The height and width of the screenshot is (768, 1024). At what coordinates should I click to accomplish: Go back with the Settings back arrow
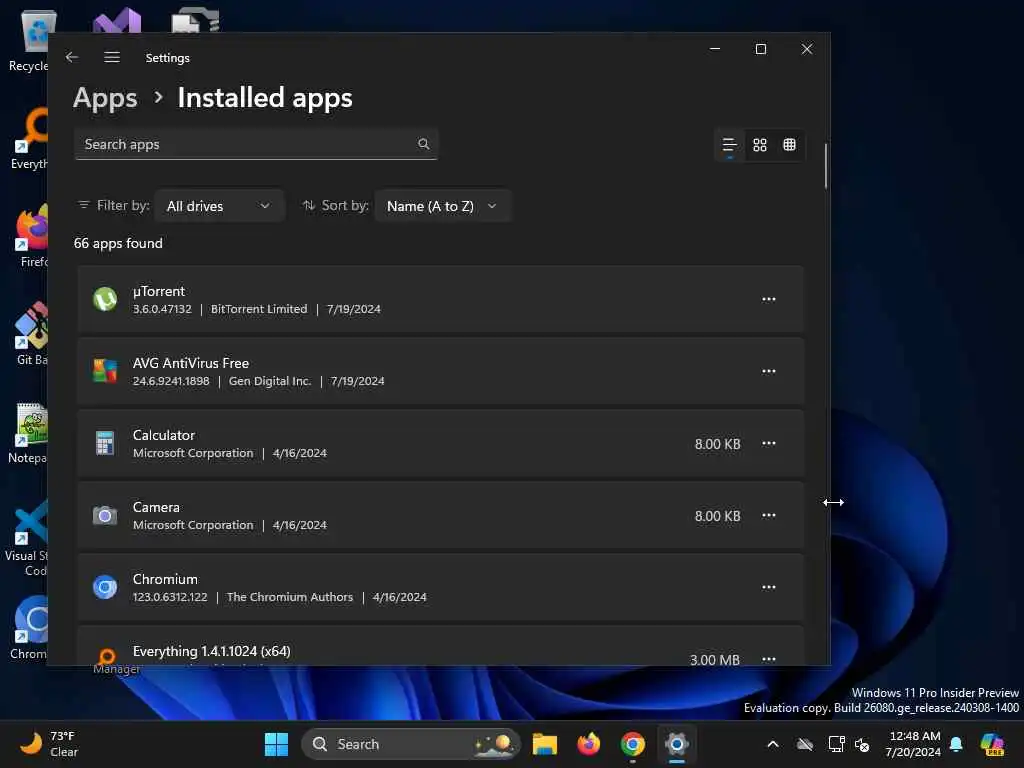pos(72,57)
